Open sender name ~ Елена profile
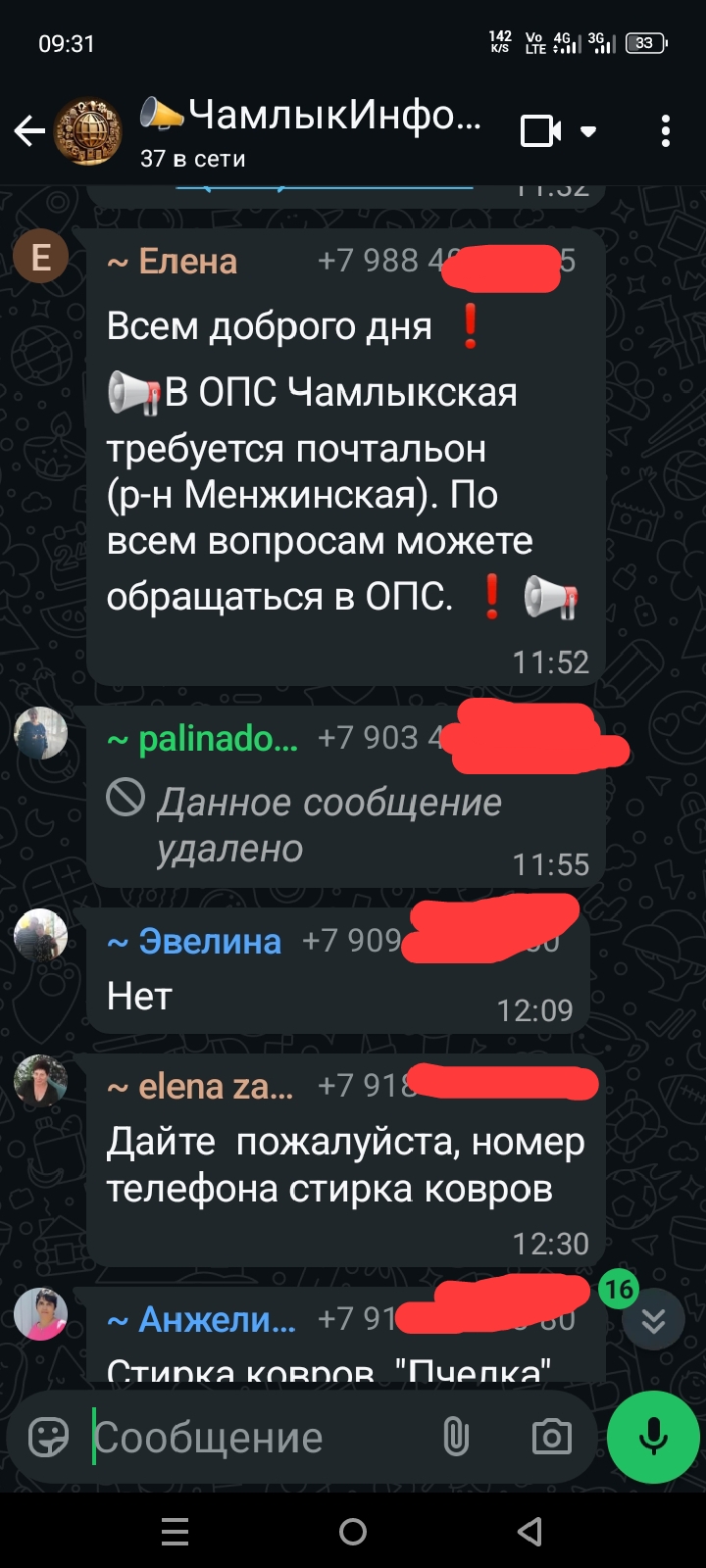 click(173, 262)
